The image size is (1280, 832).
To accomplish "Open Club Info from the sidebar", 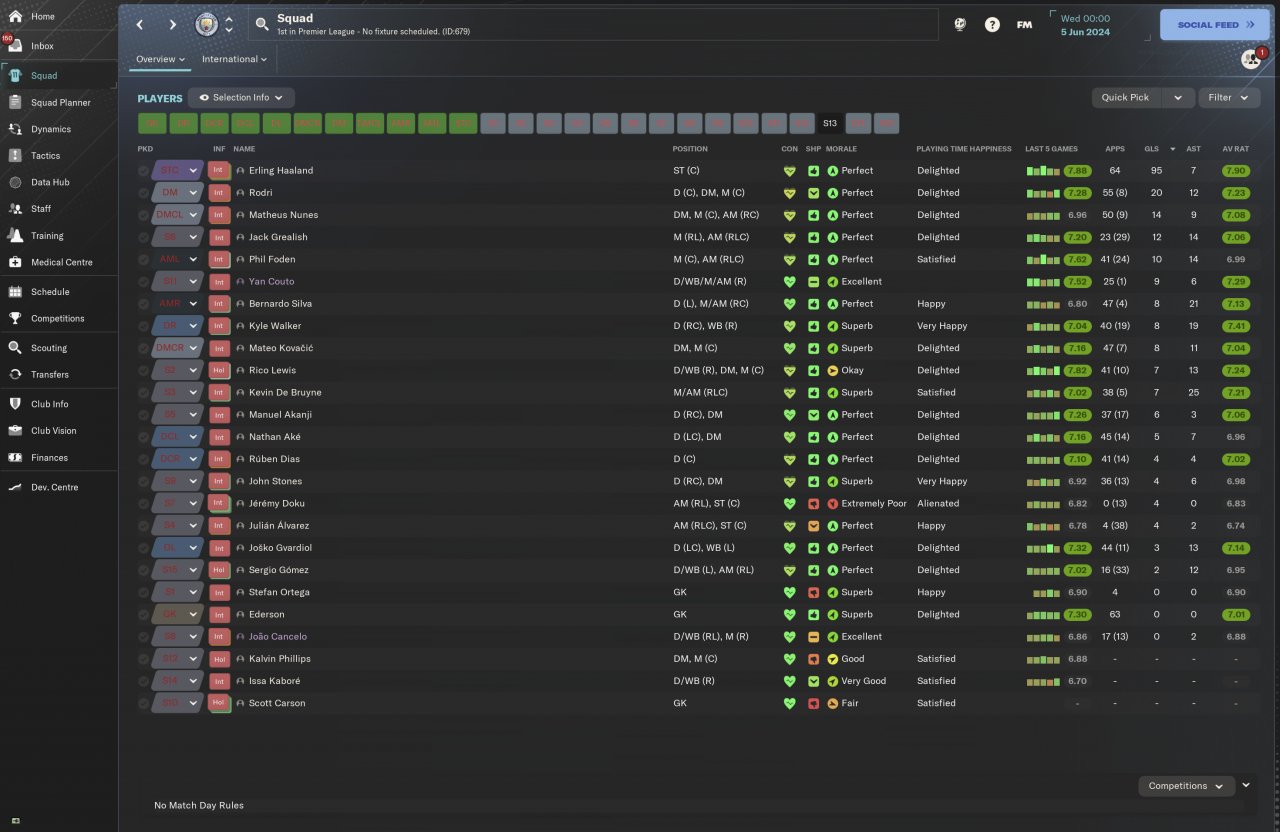I will pyautogui.click(x=50, y=404).
